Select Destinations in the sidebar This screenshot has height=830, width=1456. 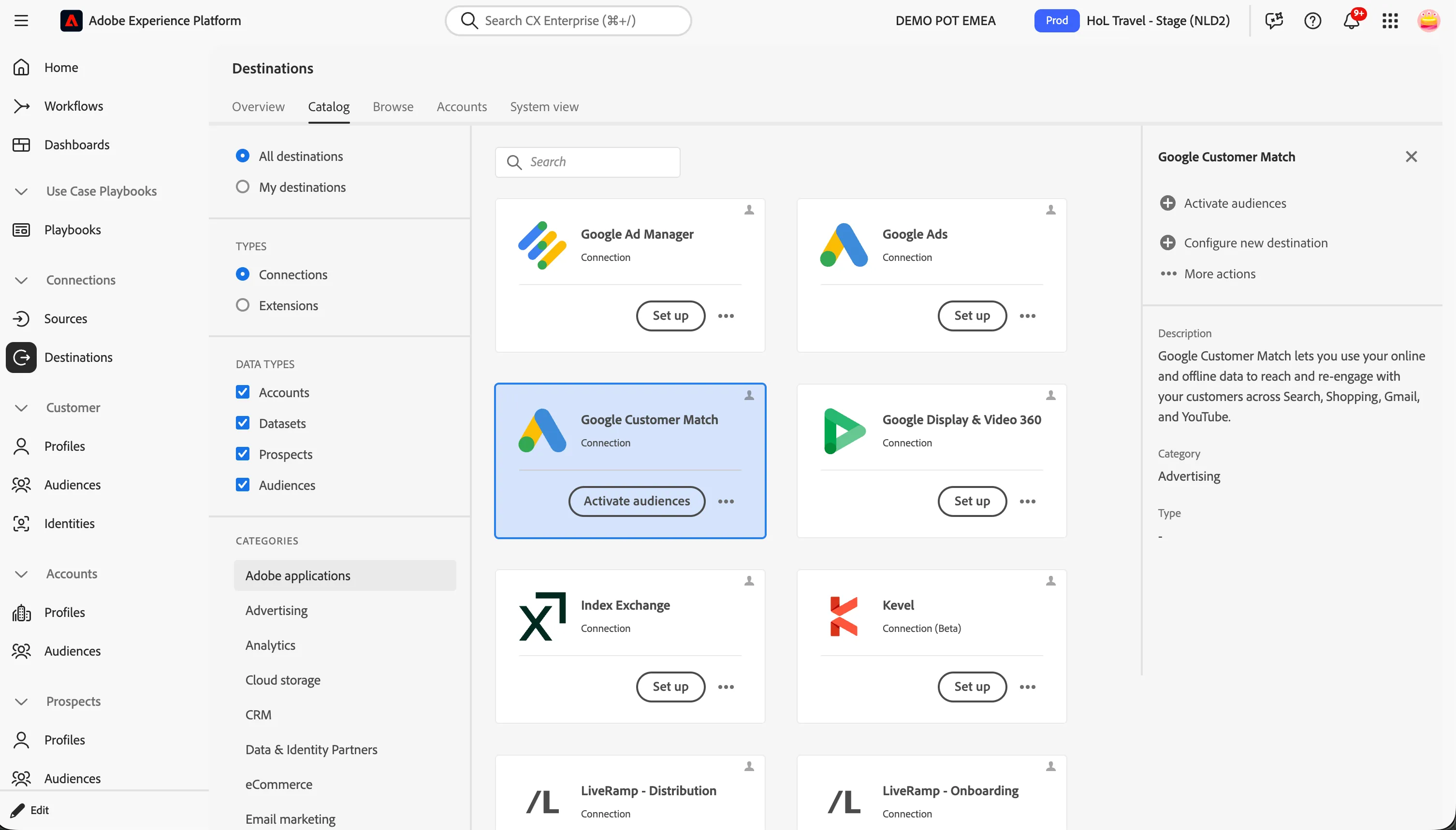[x=78, y=358]
